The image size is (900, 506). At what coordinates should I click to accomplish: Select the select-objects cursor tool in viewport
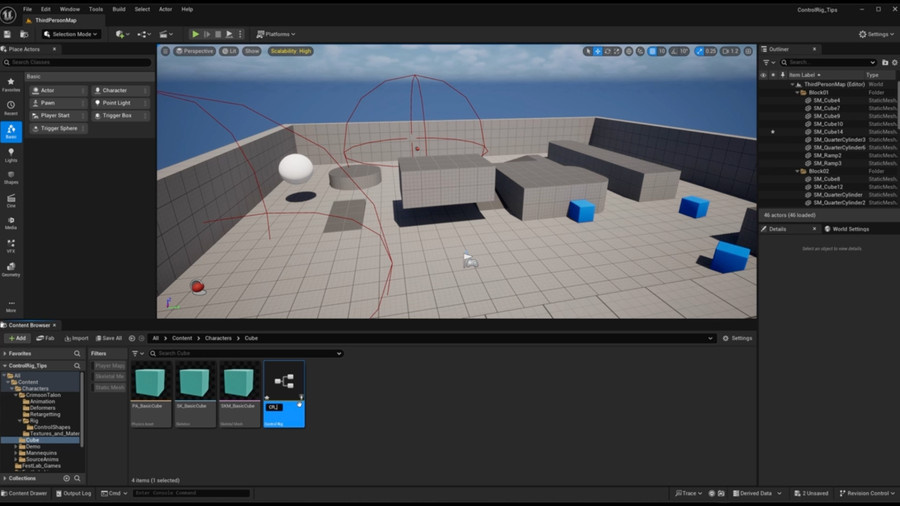pos(588,51)
